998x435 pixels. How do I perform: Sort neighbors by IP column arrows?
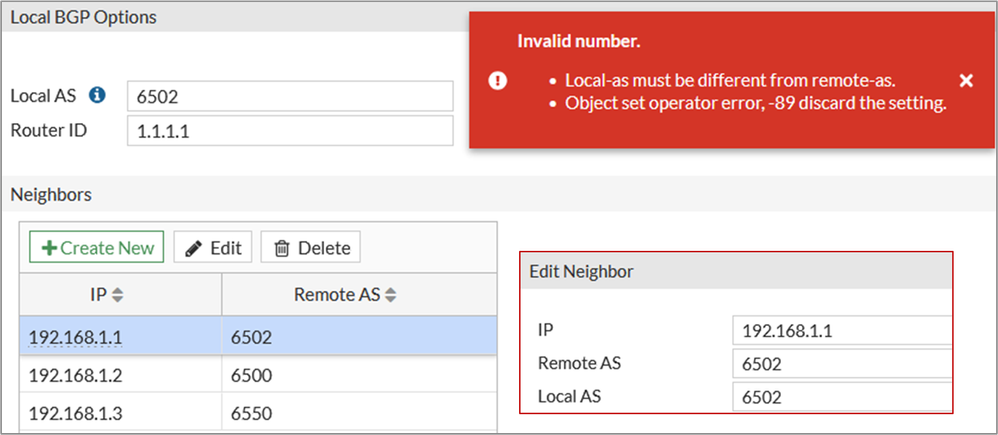click(117, 296)
